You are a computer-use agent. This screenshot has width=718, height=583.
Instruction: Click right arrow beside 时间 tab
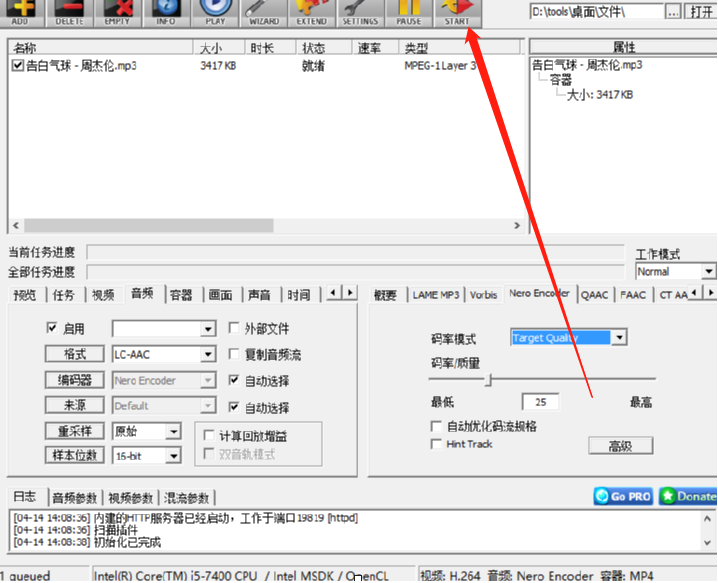point(350,292)
